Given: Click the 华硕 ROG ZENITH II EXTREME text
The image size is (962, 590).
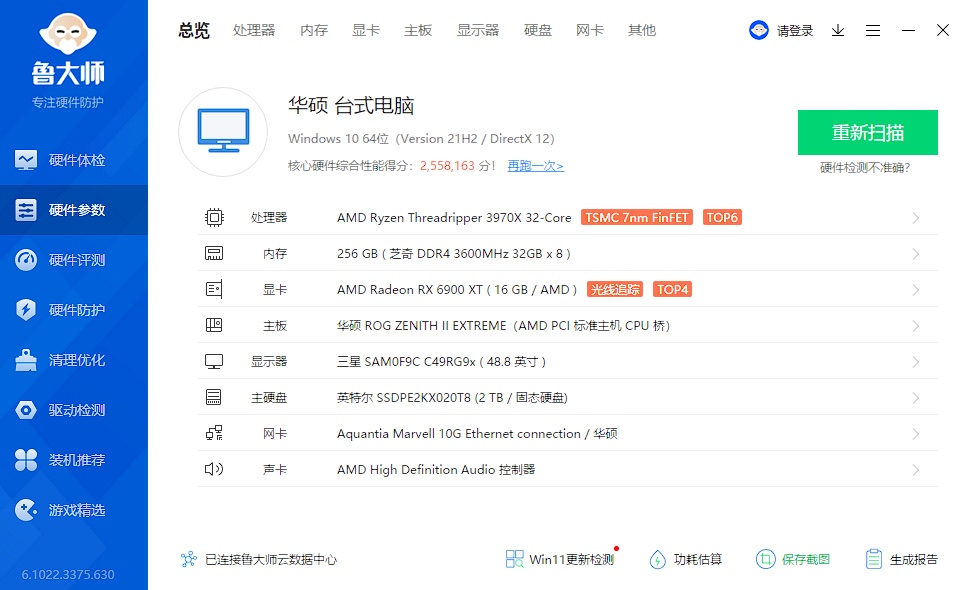Looking at the screenshot, I should pos(503,326).
